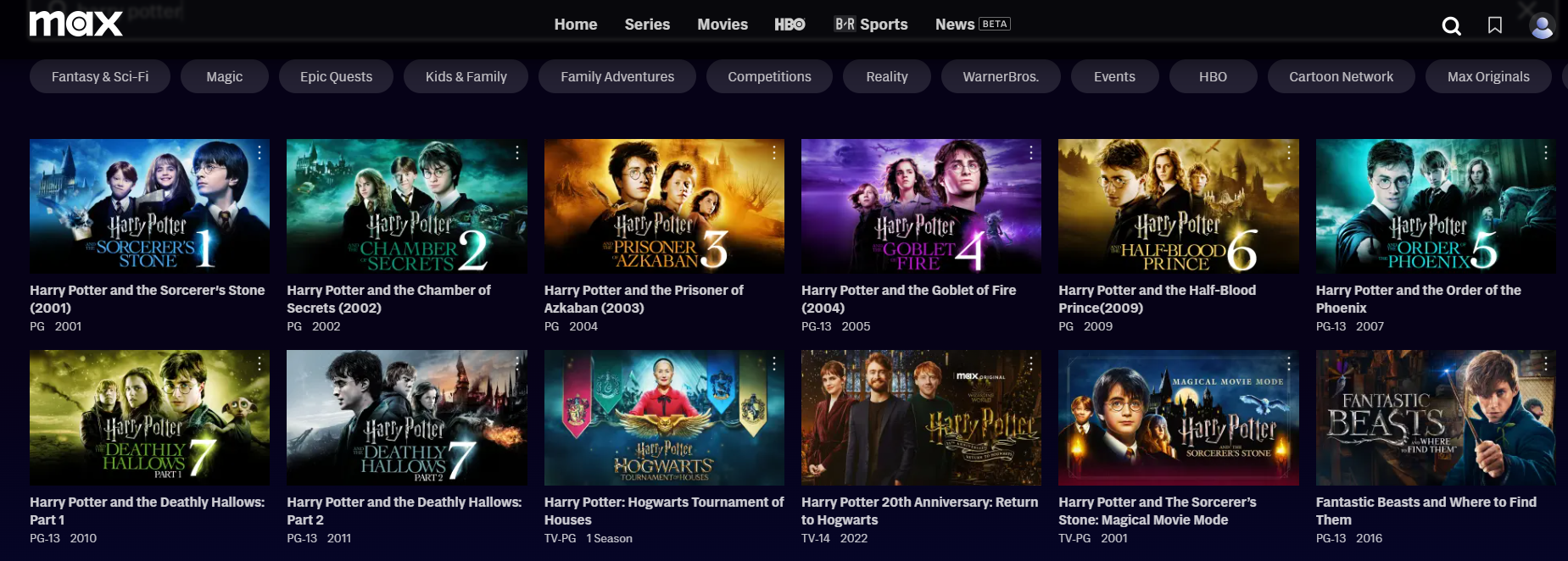The width and height of the screenshot is (1568, 561).
Task: Click the bookmark My List icon
Action: click(1495, 25)
